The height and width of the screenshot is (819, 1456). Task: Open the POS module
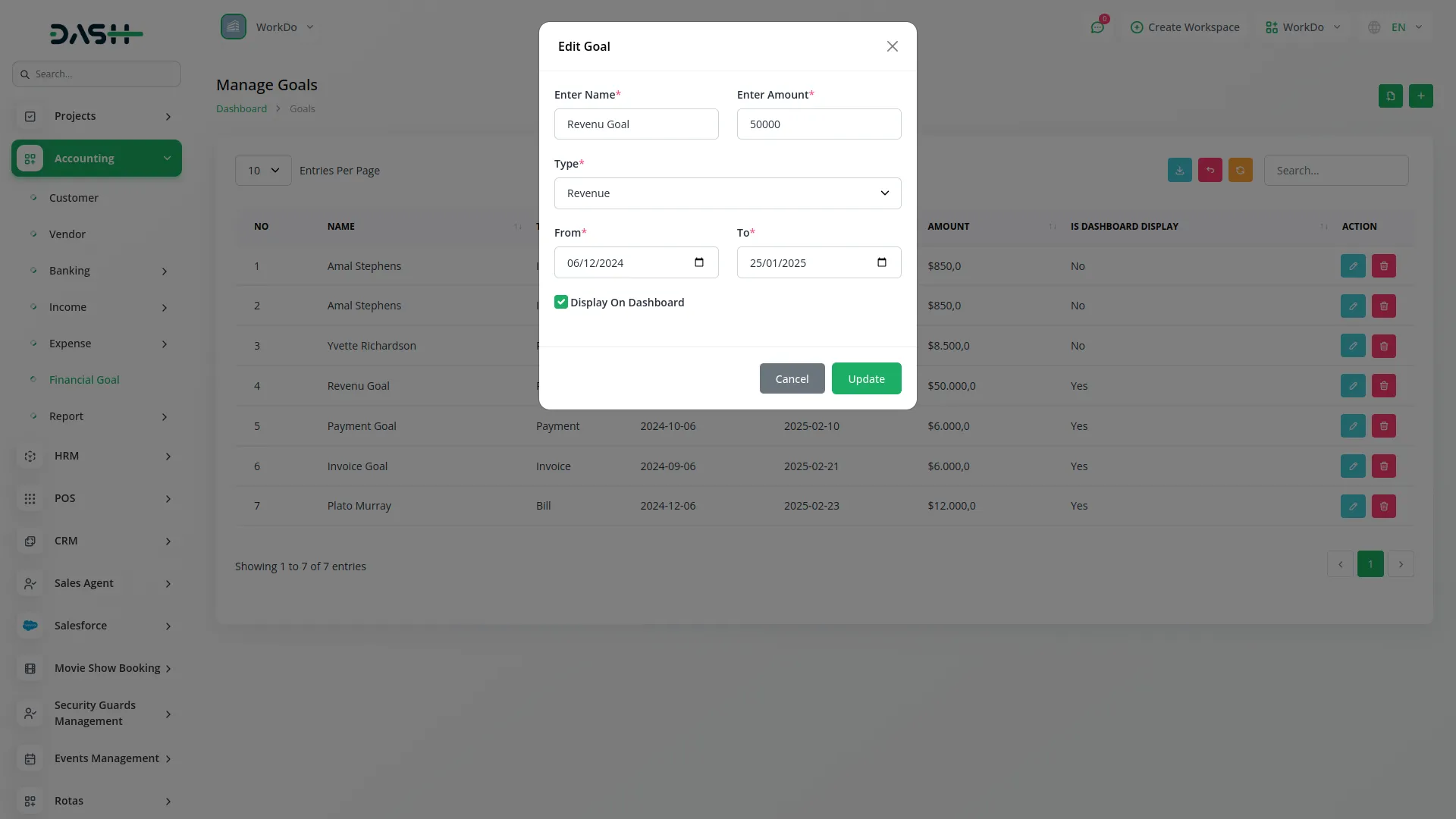click(x=65, y=498)
